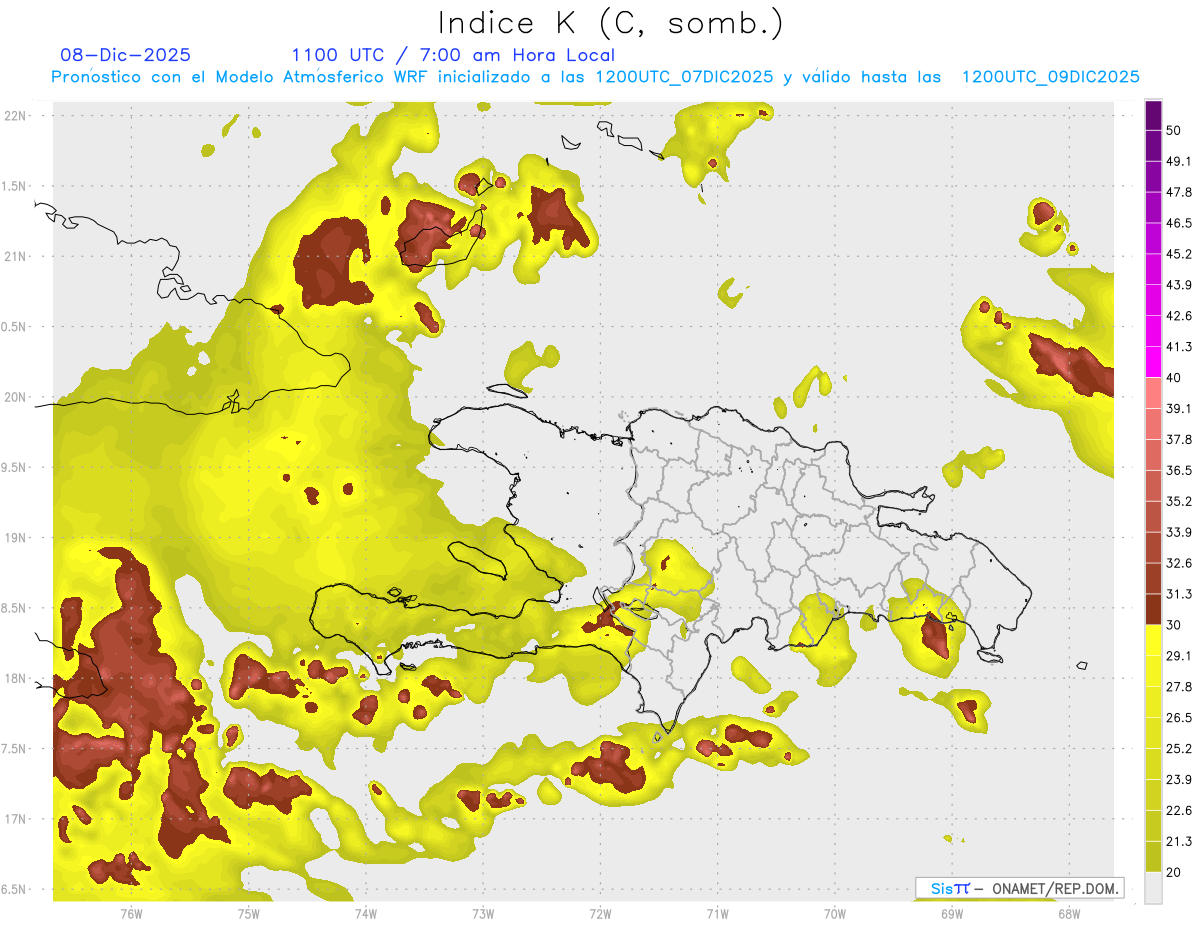The width and height of the screenshot is (1200, 927).
Task: Click the colorbar value "50"
Action: click(1174, 131)
